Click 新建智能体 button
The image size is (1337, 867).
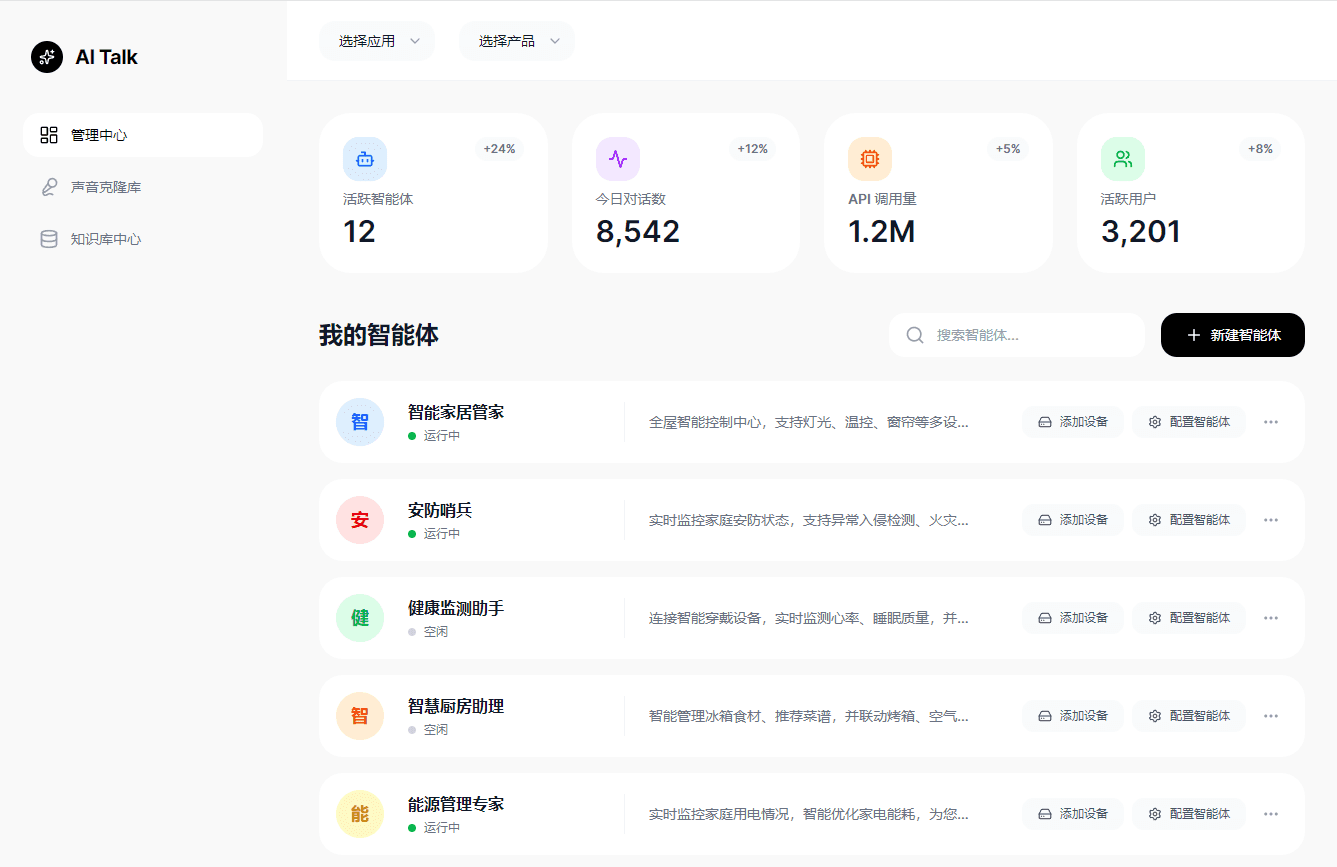(x=1232, y=335)
